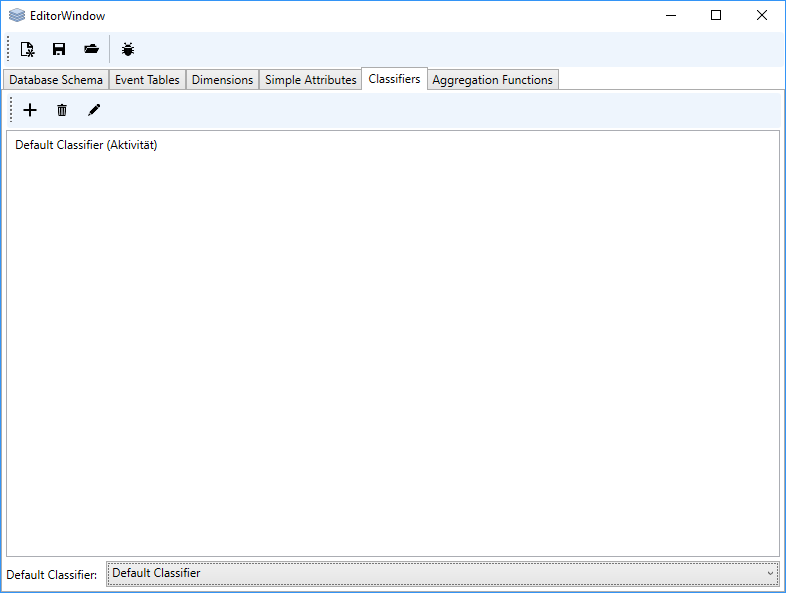Go to the Dimensions tab
Viewport: 800px width, 600px height.
click(222, 80)
